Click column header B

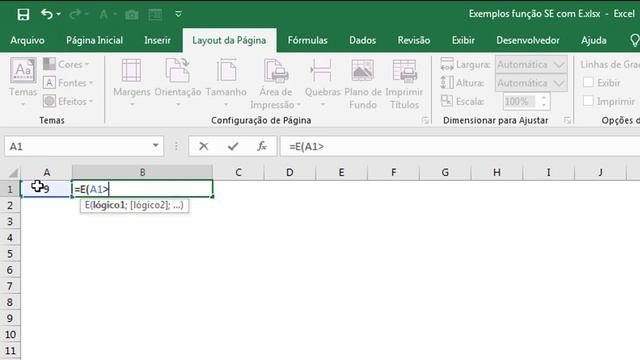142,172
